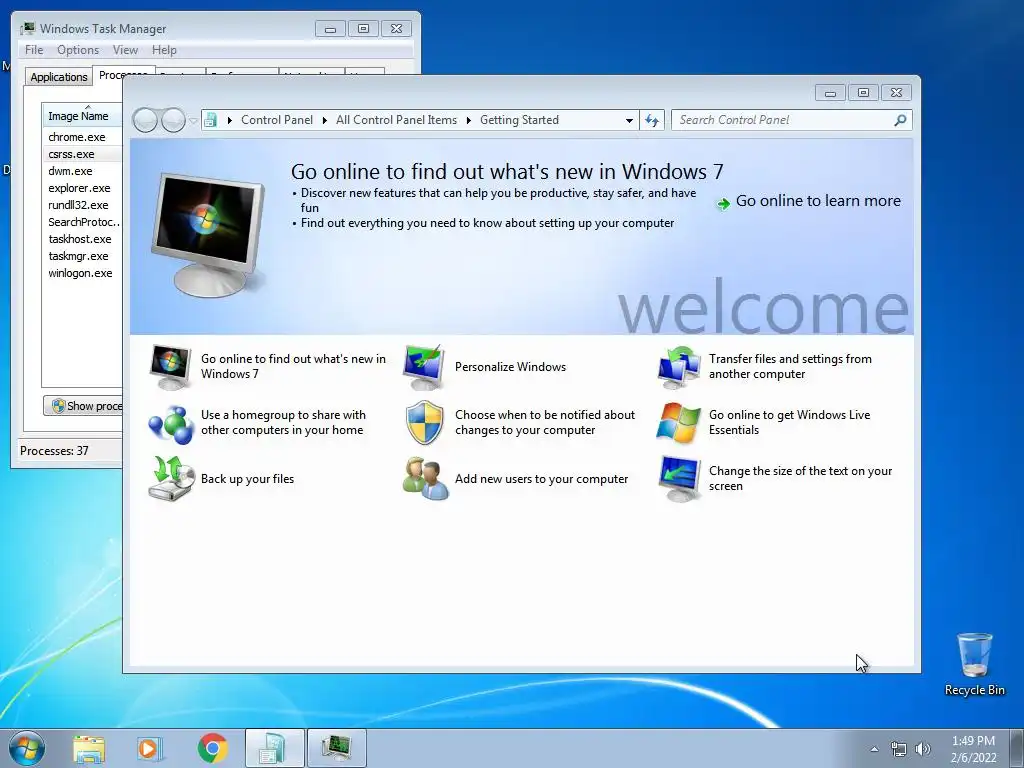
Task: Click the taskbar clock showing 1:49 PM
Action: pos(973,748)
